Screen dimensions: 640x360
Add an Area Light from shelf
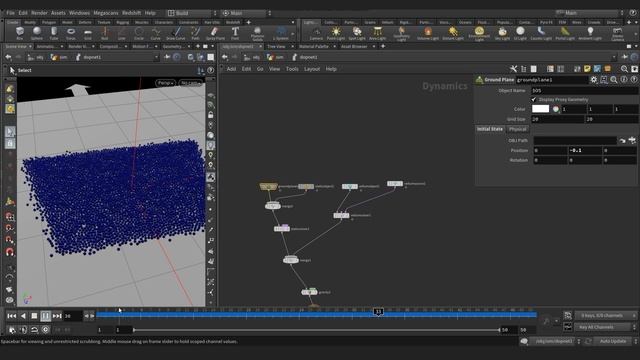pos(378,33)
